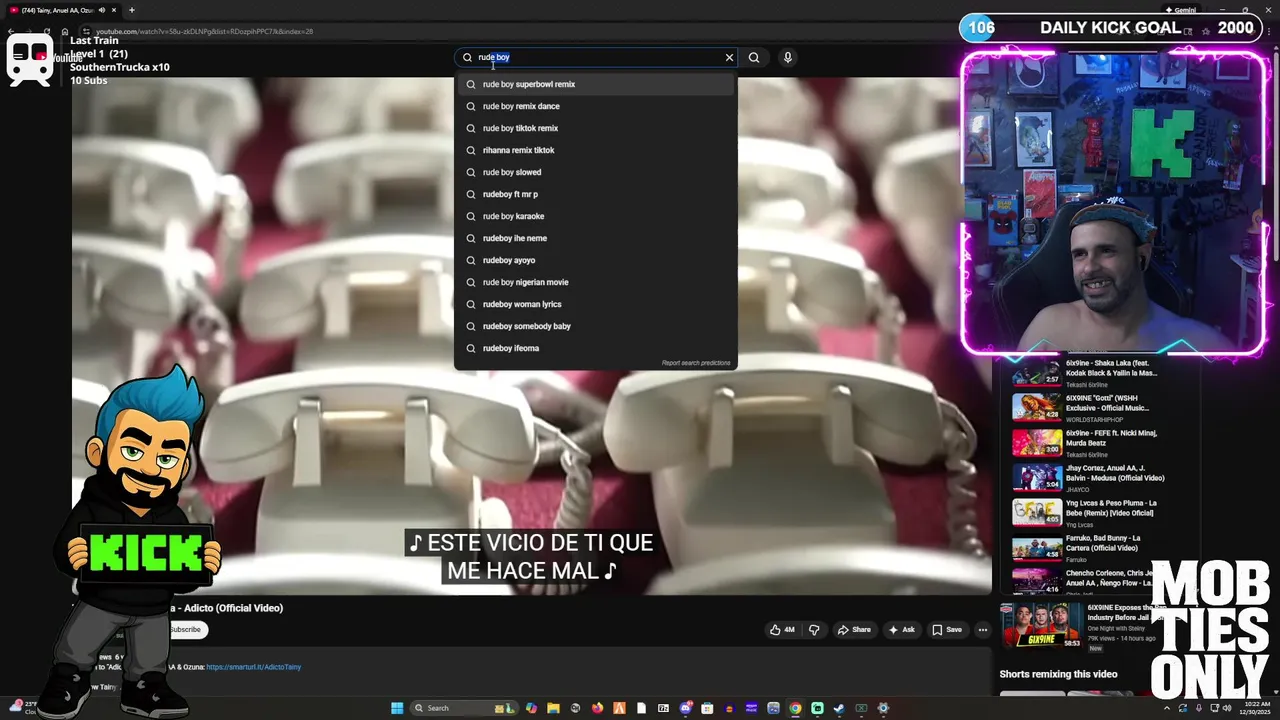Pick suggestion 'rudeboy ft mr p'
Screen dimensions: 1280x720
click(x=596, y=194)
